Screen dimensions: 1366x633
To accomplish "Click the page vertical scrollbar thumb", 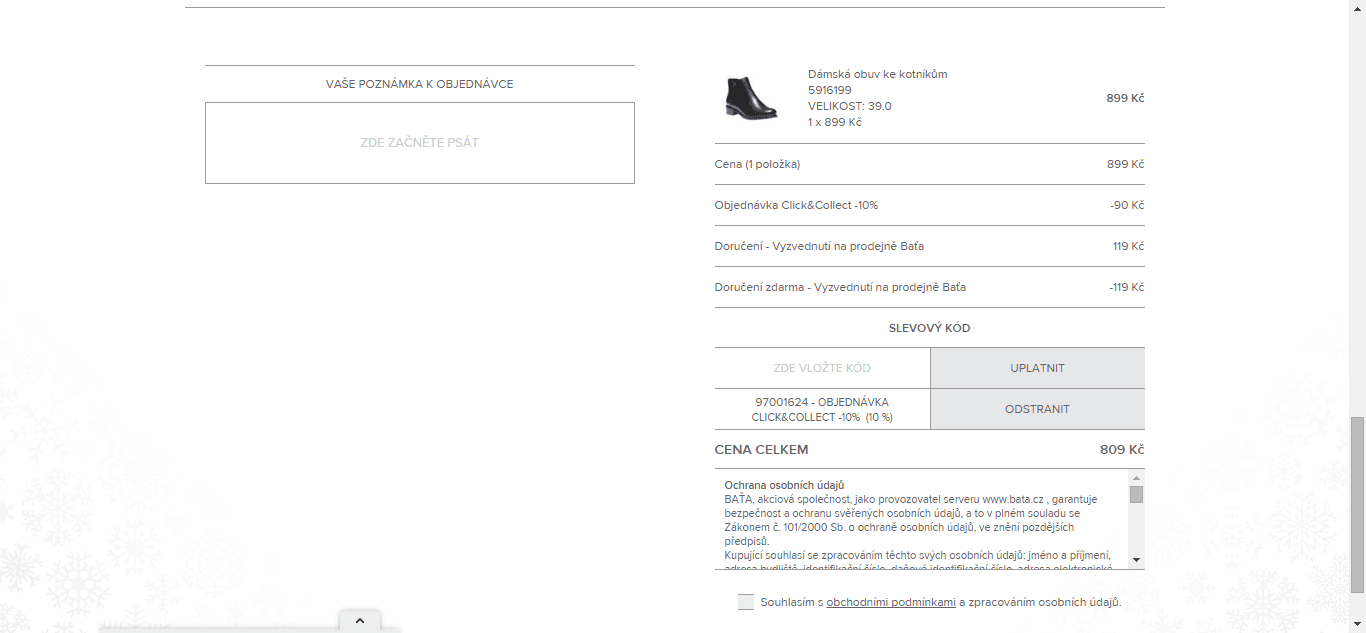I will [1357, 504].
